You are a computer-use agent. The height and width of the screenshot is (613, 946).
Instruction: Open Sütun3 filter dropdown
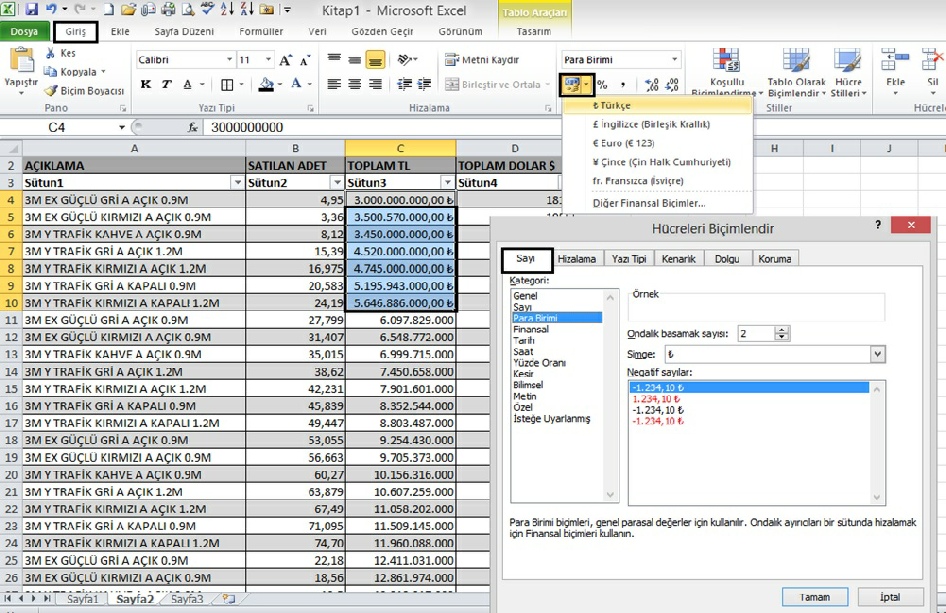click(447, 182)
